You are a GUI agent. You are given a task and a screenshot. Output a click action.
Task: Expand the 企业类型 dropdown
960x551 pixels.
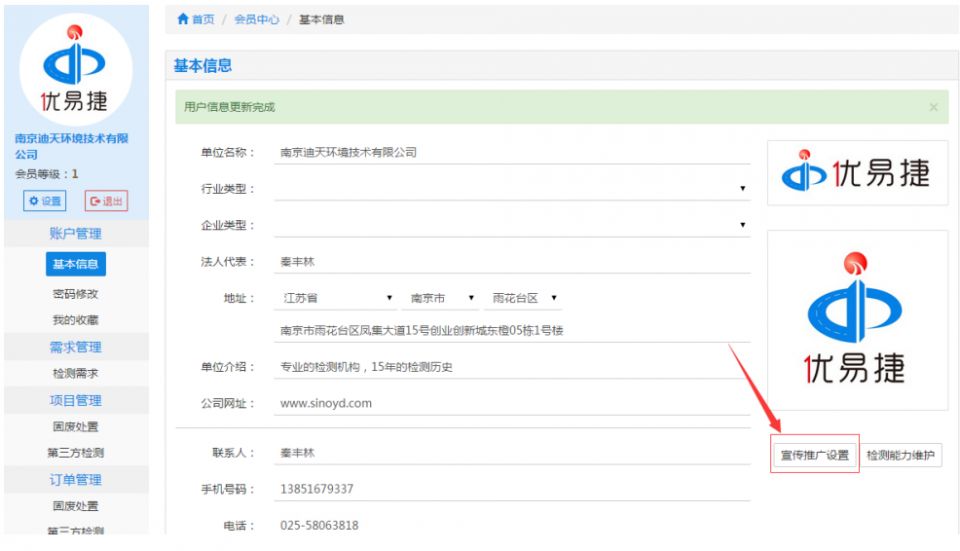pyautogui.click(x=512, y=225)
